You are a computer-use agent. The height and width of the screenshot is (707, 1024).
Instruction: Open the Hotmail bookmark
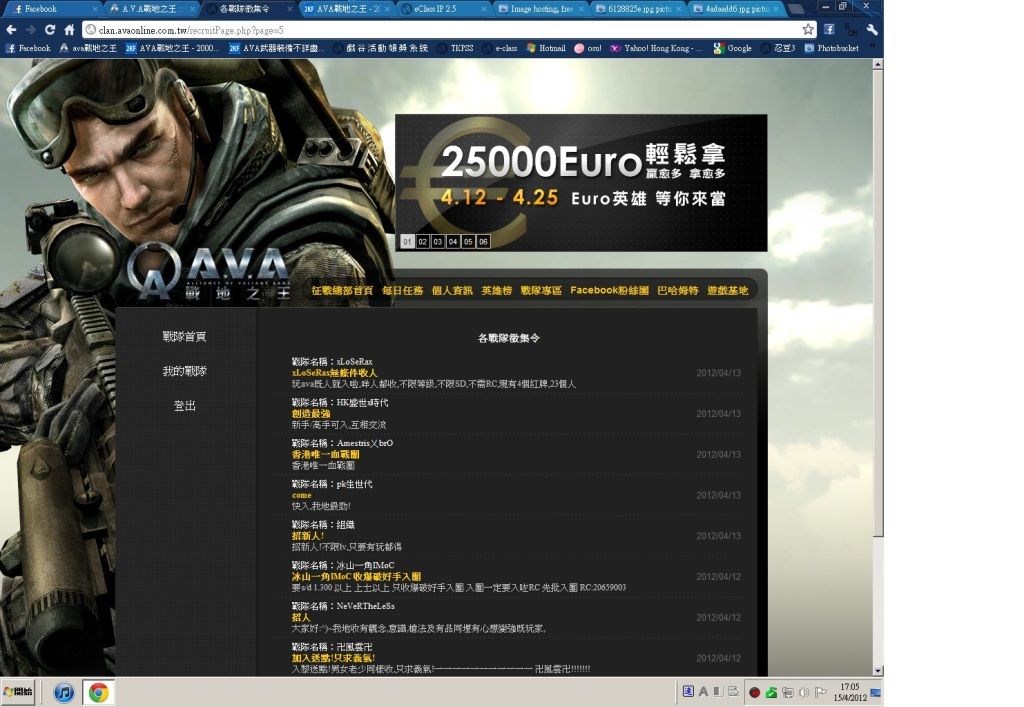[546, 48]
